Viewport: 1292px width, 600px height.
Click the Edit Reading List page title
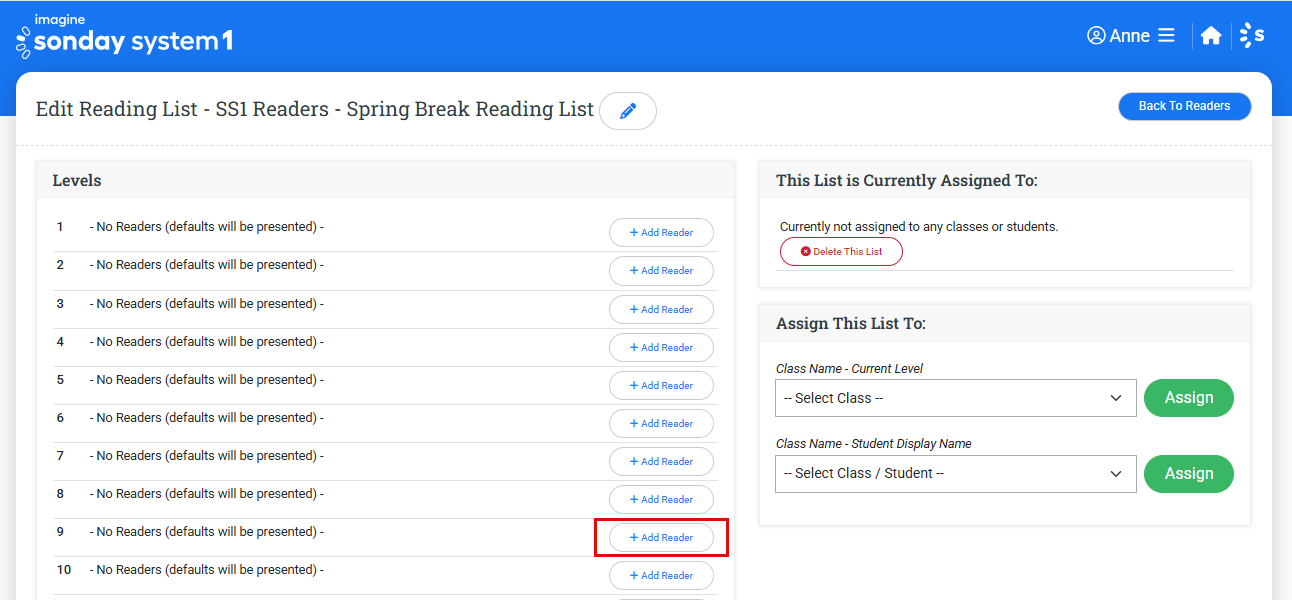tap(314, 108)
